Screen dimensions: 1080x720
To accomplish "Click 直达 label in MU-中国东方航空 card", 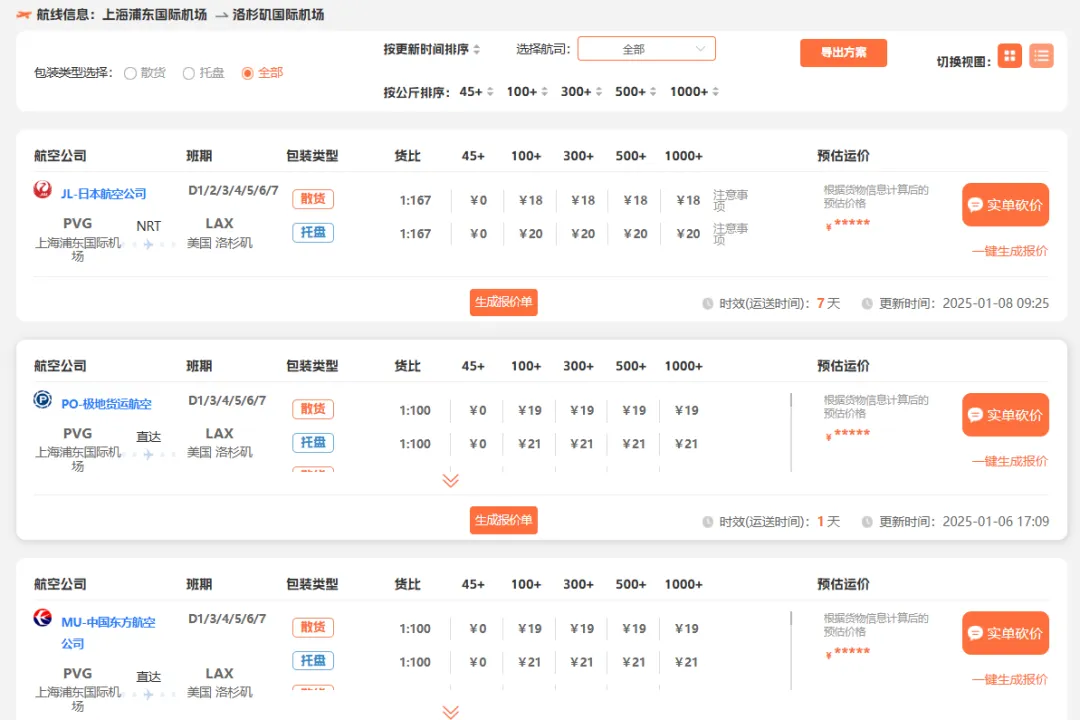I will pos(148,677).
